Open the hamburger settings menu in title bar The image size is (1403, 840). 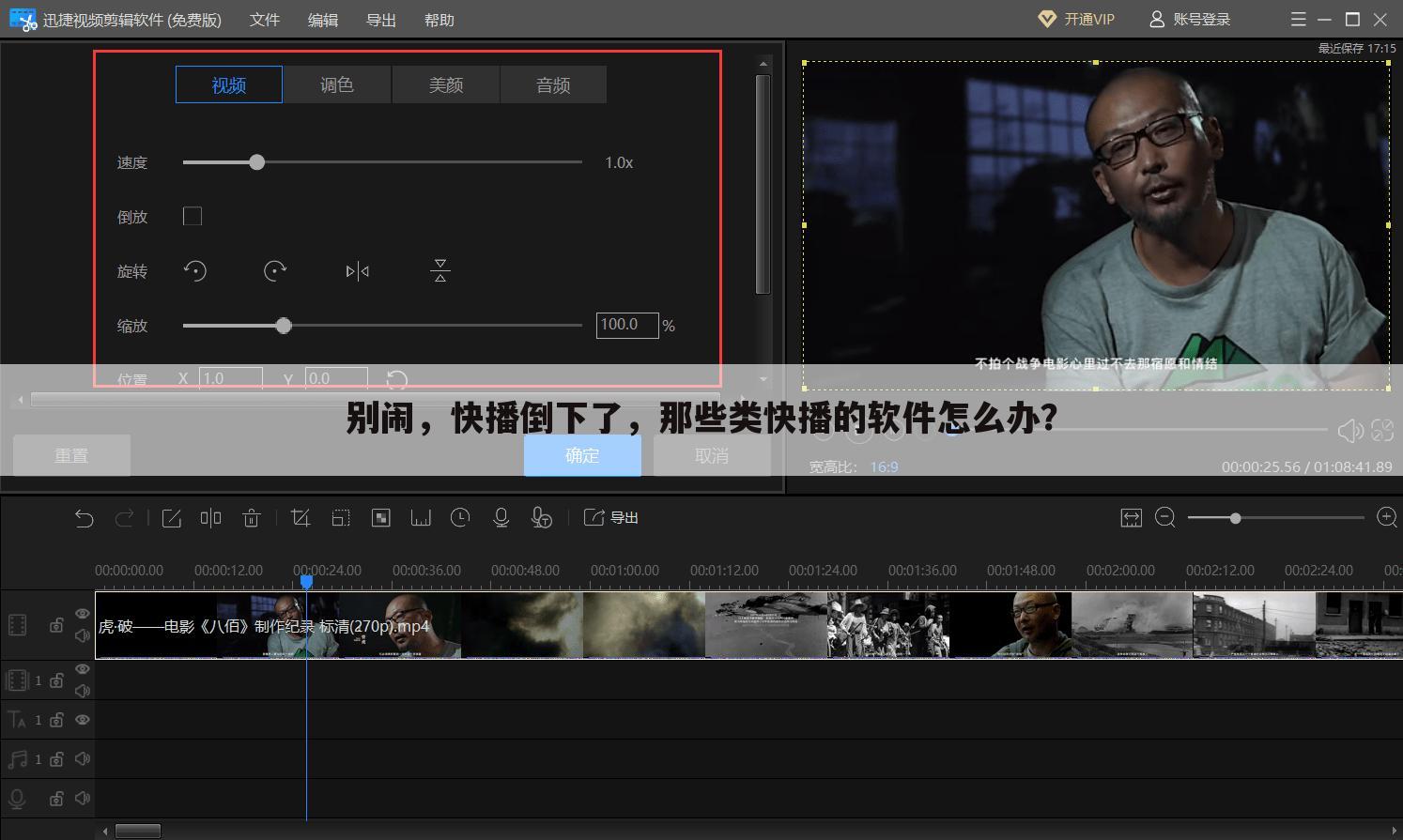[1299, 19]
